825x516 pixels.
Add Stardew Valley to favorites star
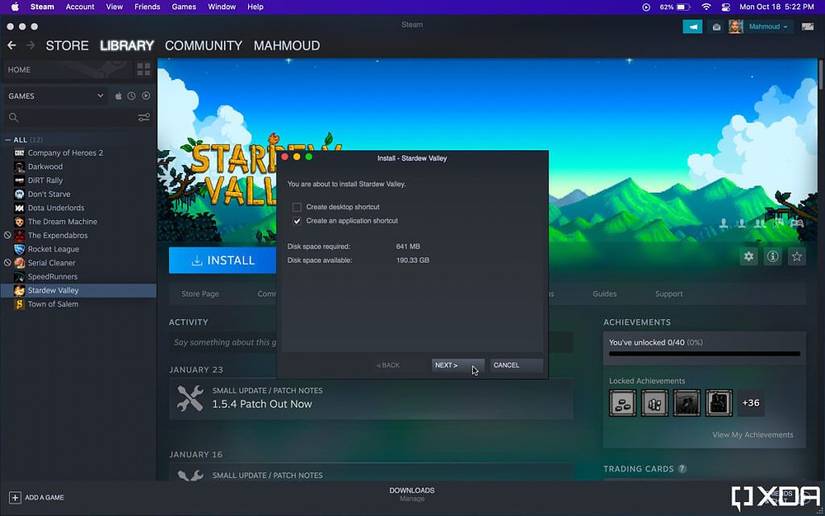pyautogui.click(x=797, y=257)
